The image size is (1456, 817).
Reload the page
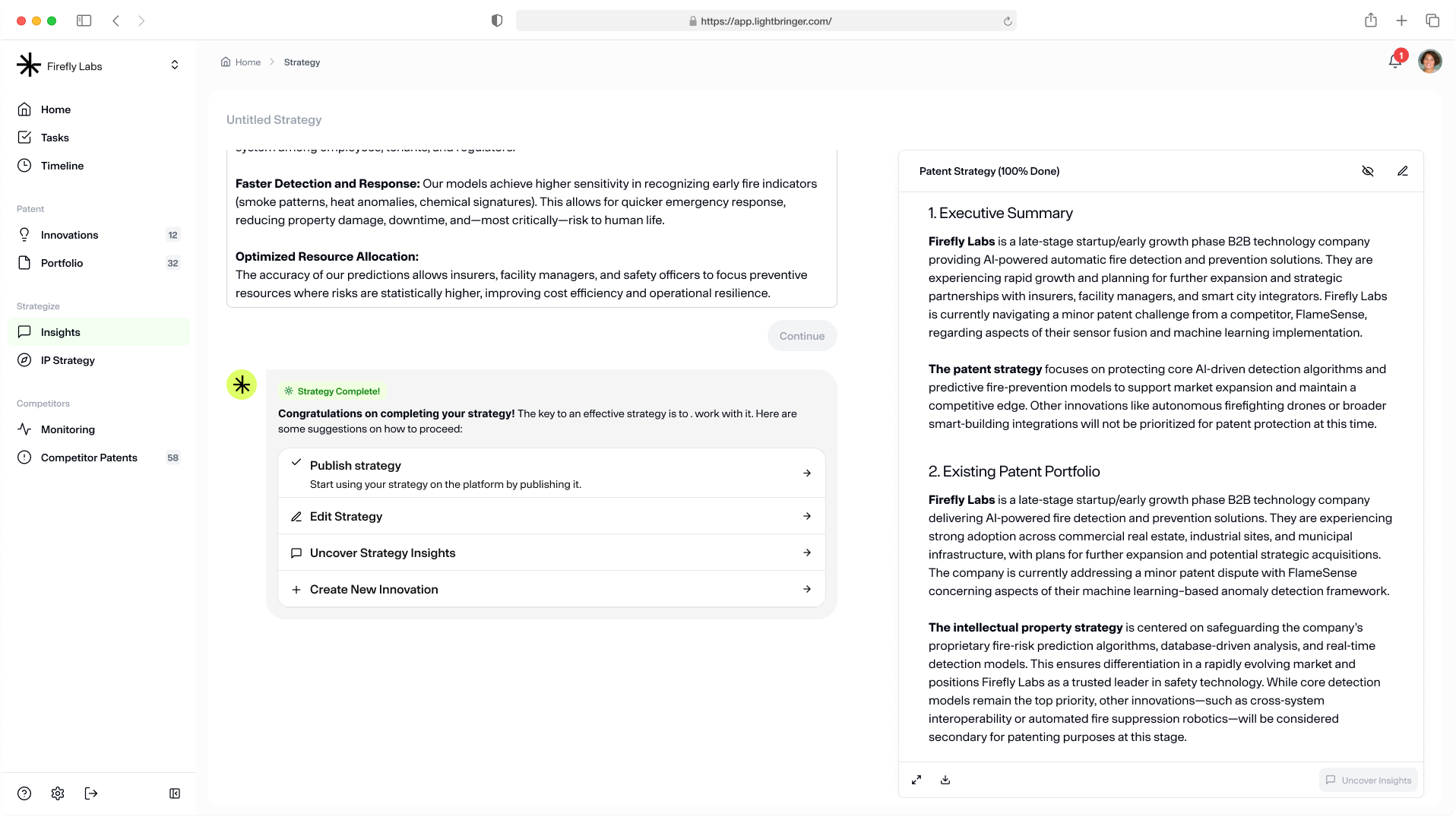pos(1008,21)
